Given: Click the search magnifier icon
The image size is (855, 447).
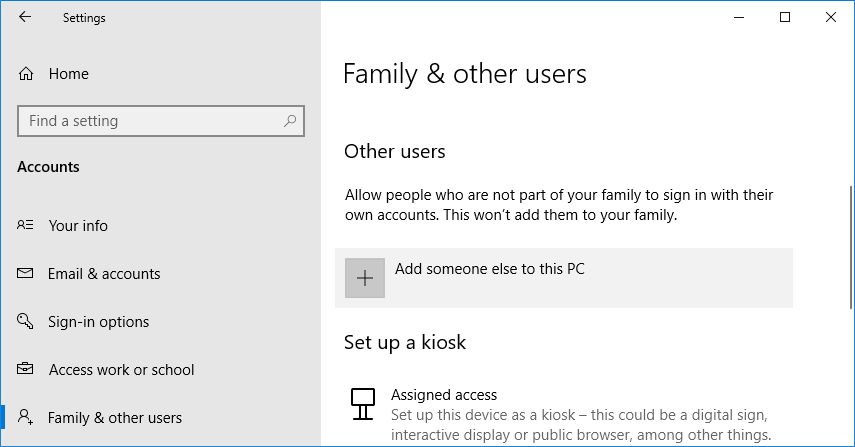Looking at the screenshot, I should tap(290, 121).
